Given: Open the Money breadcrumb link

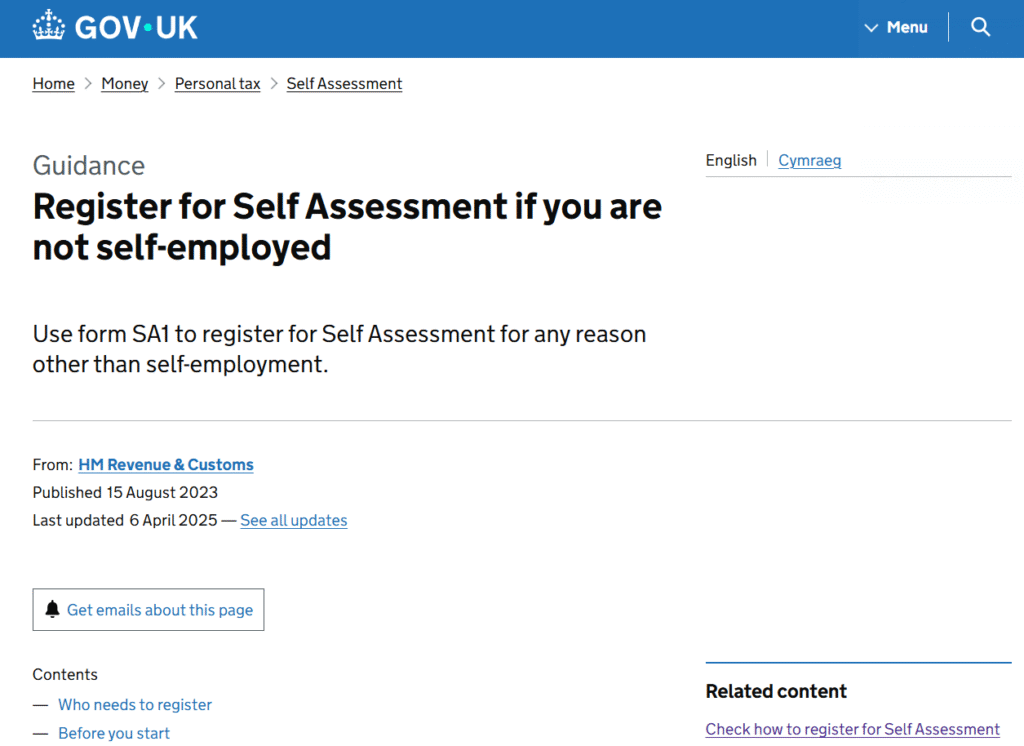Looking at the screenshot, I should click(x=125, y=84).
